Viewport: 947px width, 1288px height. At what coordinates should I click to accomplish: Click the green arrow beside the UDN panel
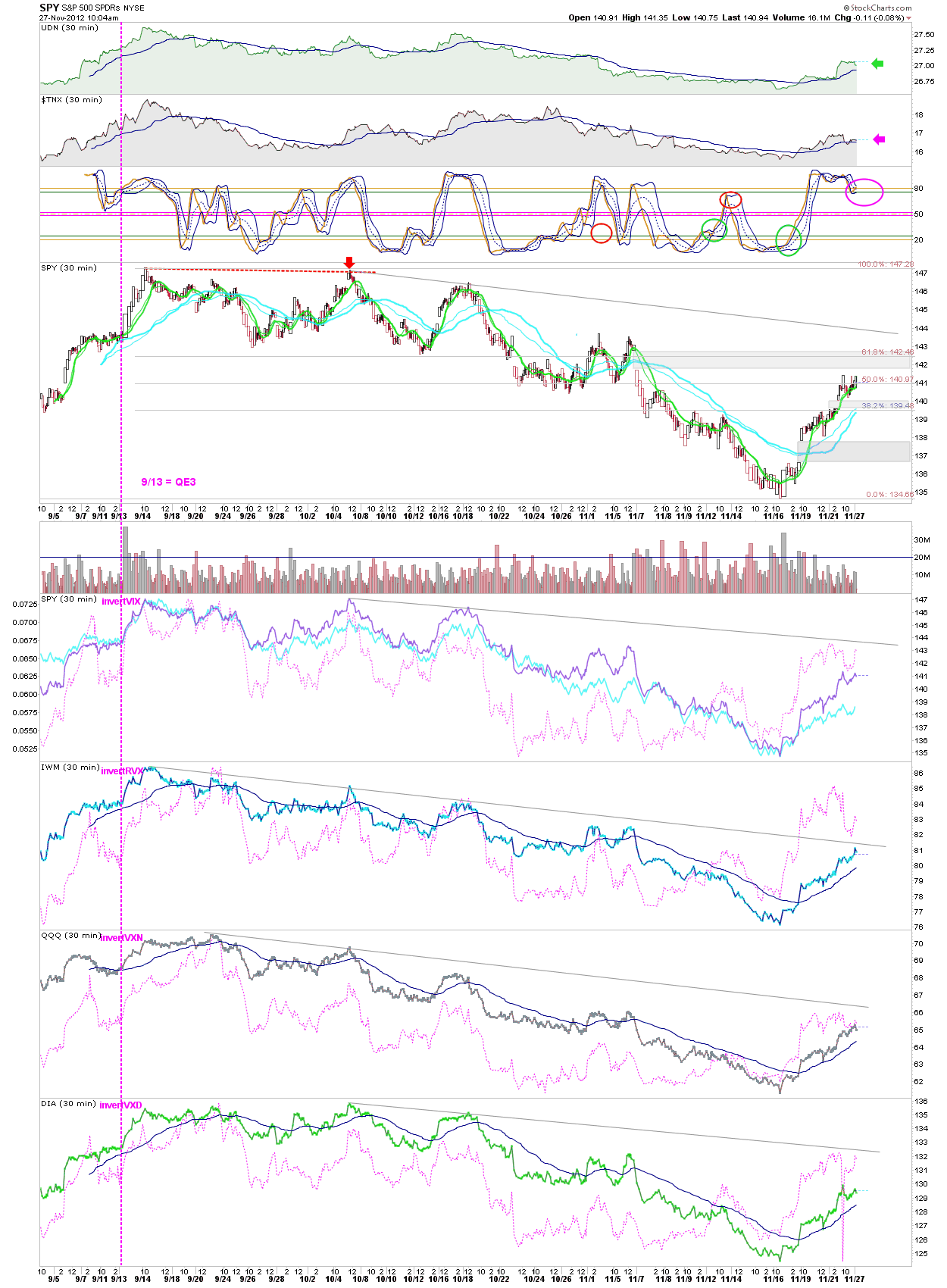pyautogui.click(x=877, y=64)
